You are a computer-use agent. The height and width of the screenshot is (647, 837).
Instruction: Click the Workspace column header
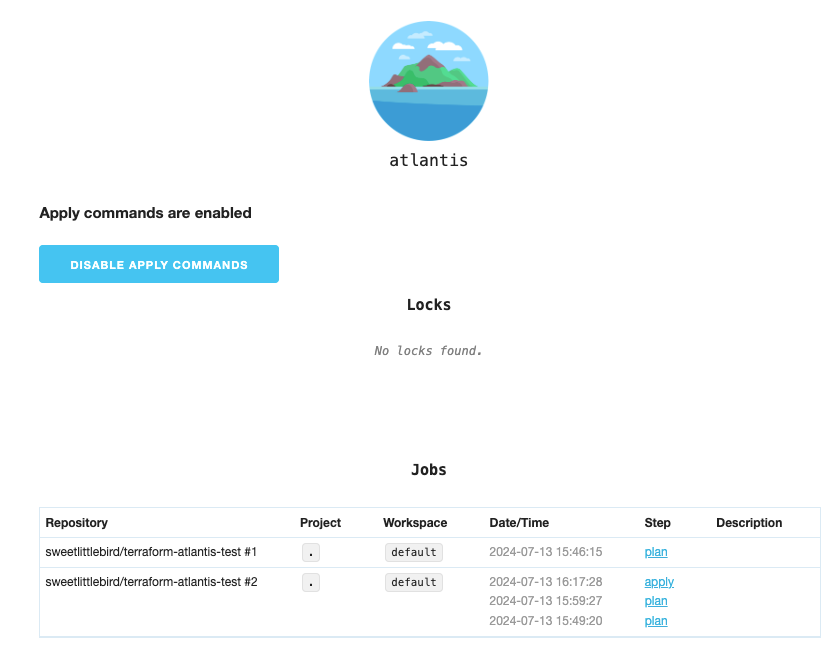click(x=415, y=523)
